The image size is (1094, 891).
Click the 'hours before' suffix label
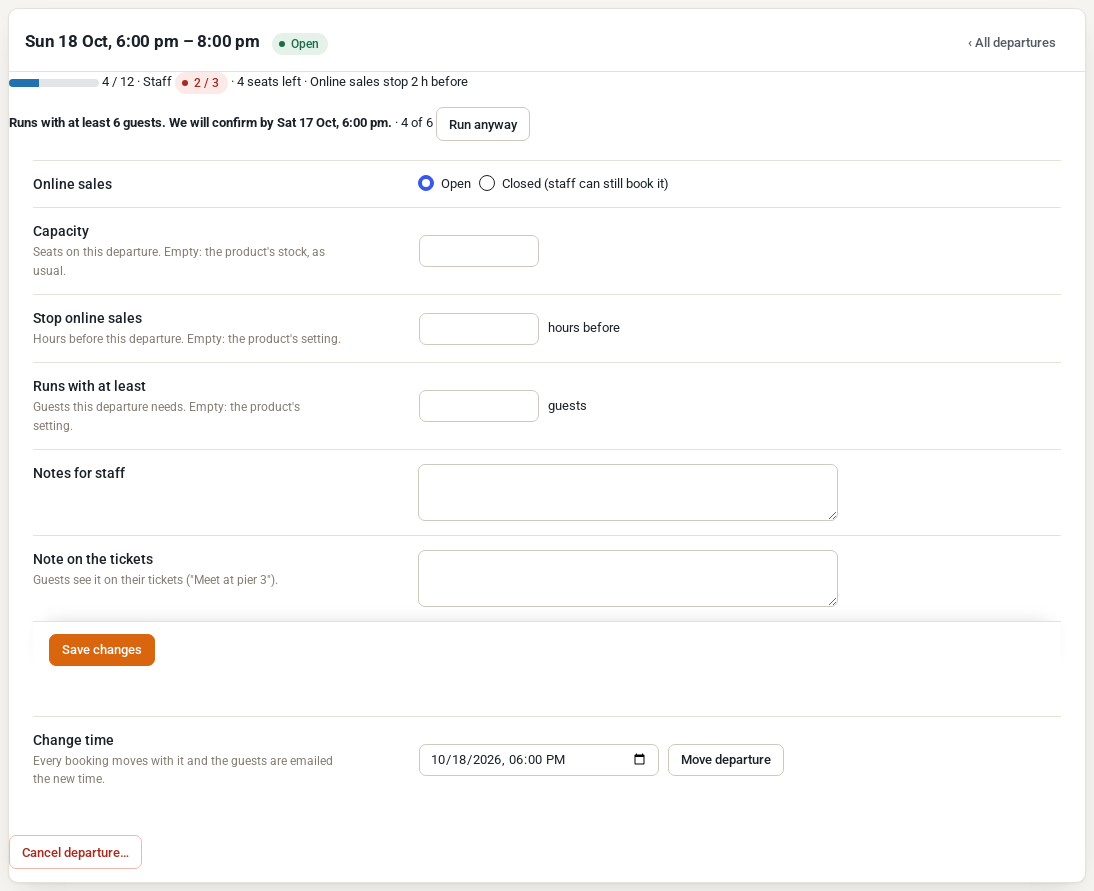[x=584, y=328]
